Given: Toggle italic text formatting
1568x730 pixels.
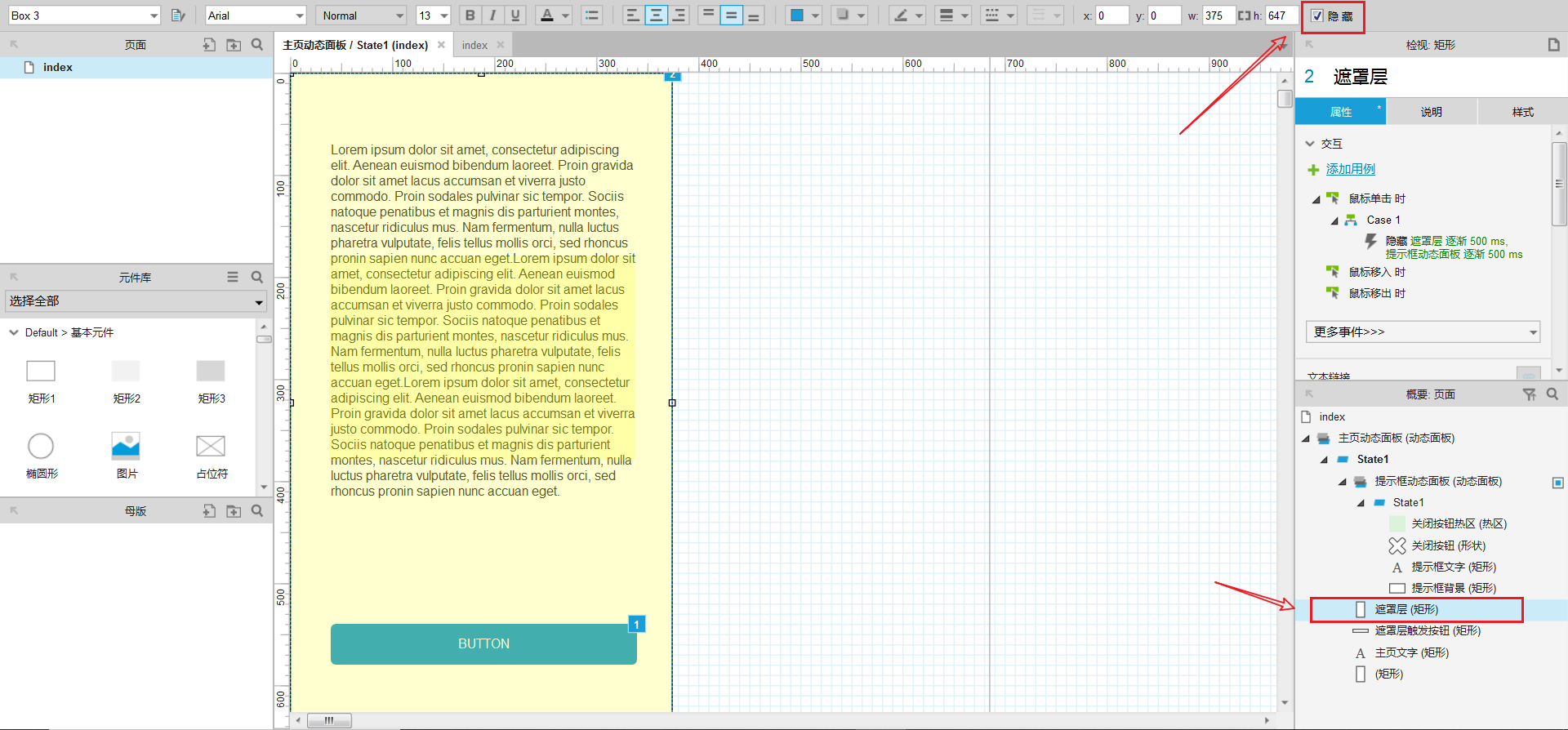Looking at the screenshot, I should [x=492, y=16].
